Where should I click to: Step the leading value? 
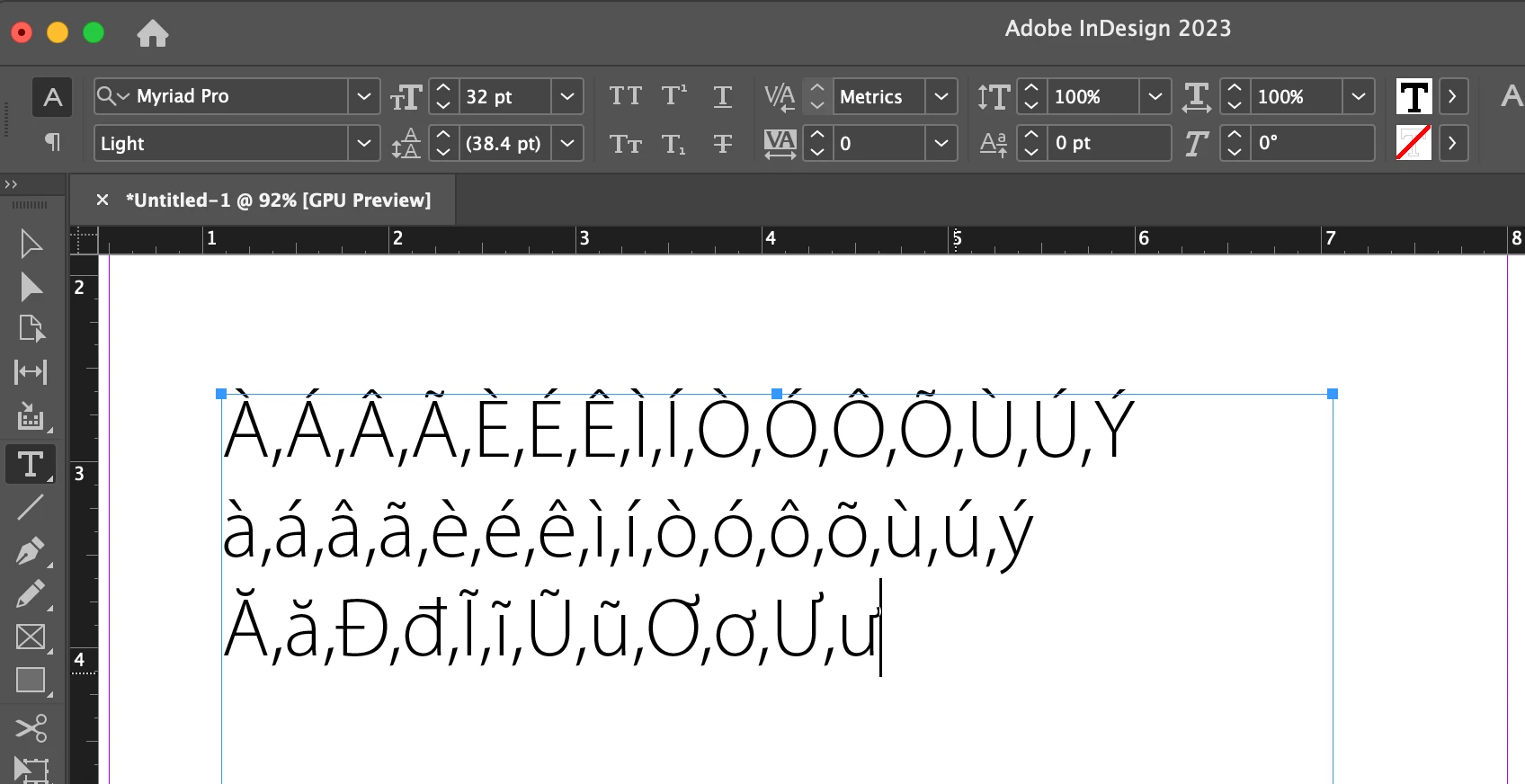pos(443,143)
